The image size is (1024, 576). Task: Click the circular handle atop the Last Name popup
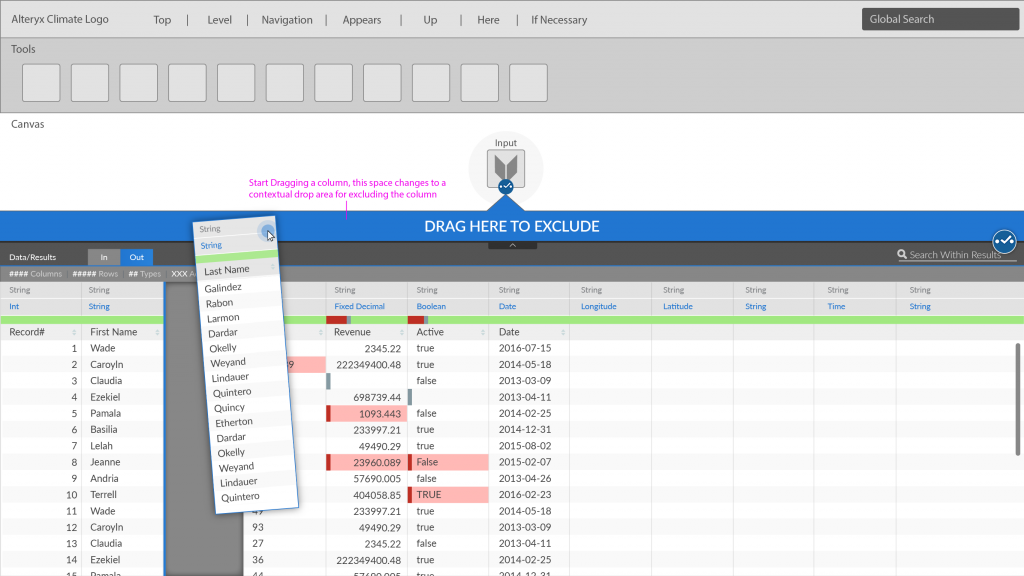click(x=268, y=232)
